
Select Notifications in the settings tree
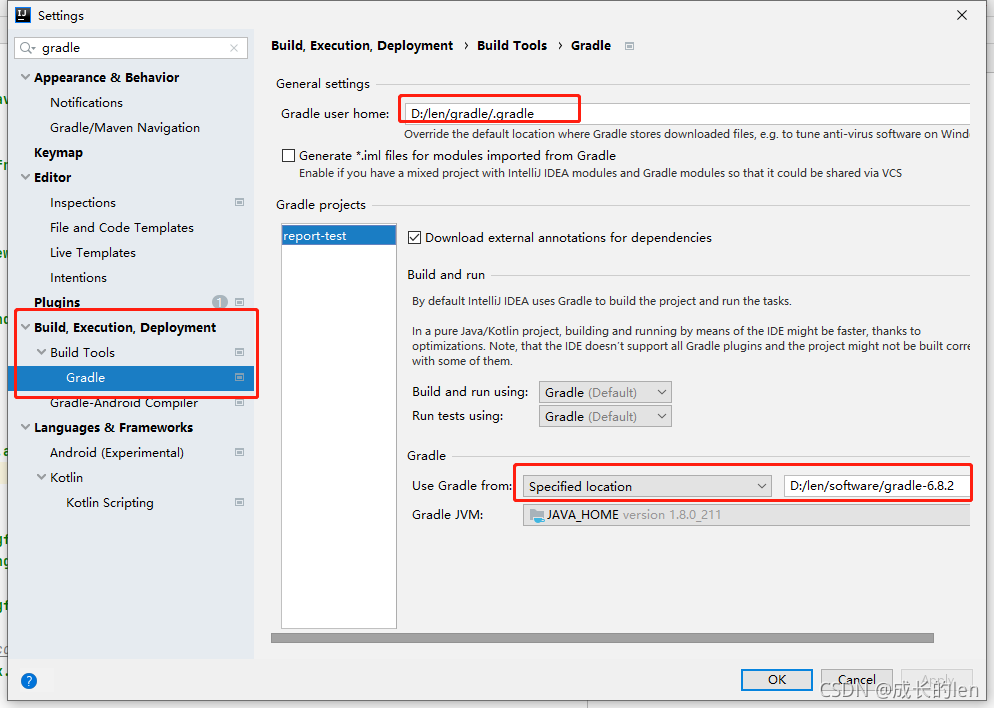tap(86, 103)
